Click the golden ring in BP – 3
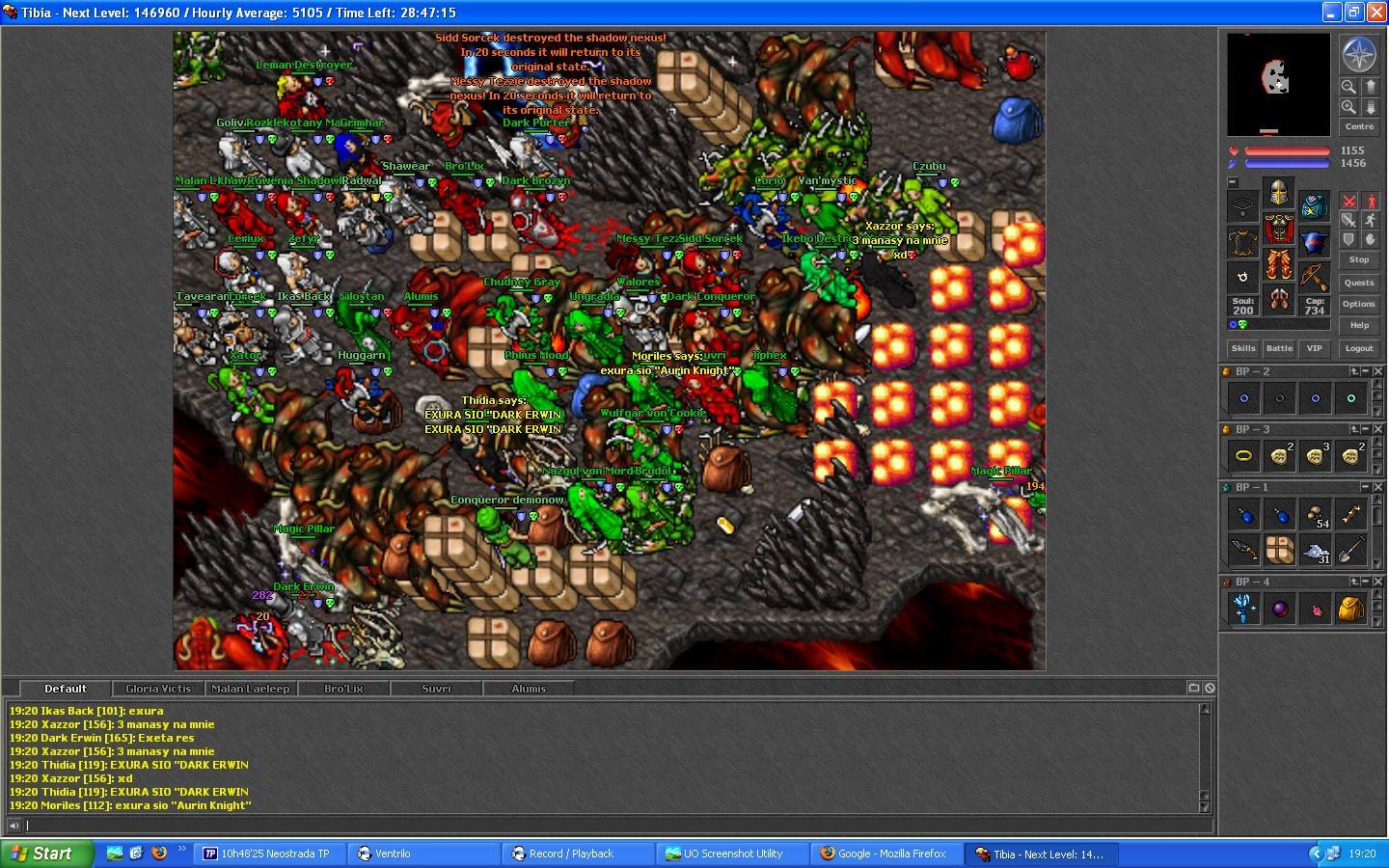The height and width of the screenshot is (868, 1389). click(1243, 456)
